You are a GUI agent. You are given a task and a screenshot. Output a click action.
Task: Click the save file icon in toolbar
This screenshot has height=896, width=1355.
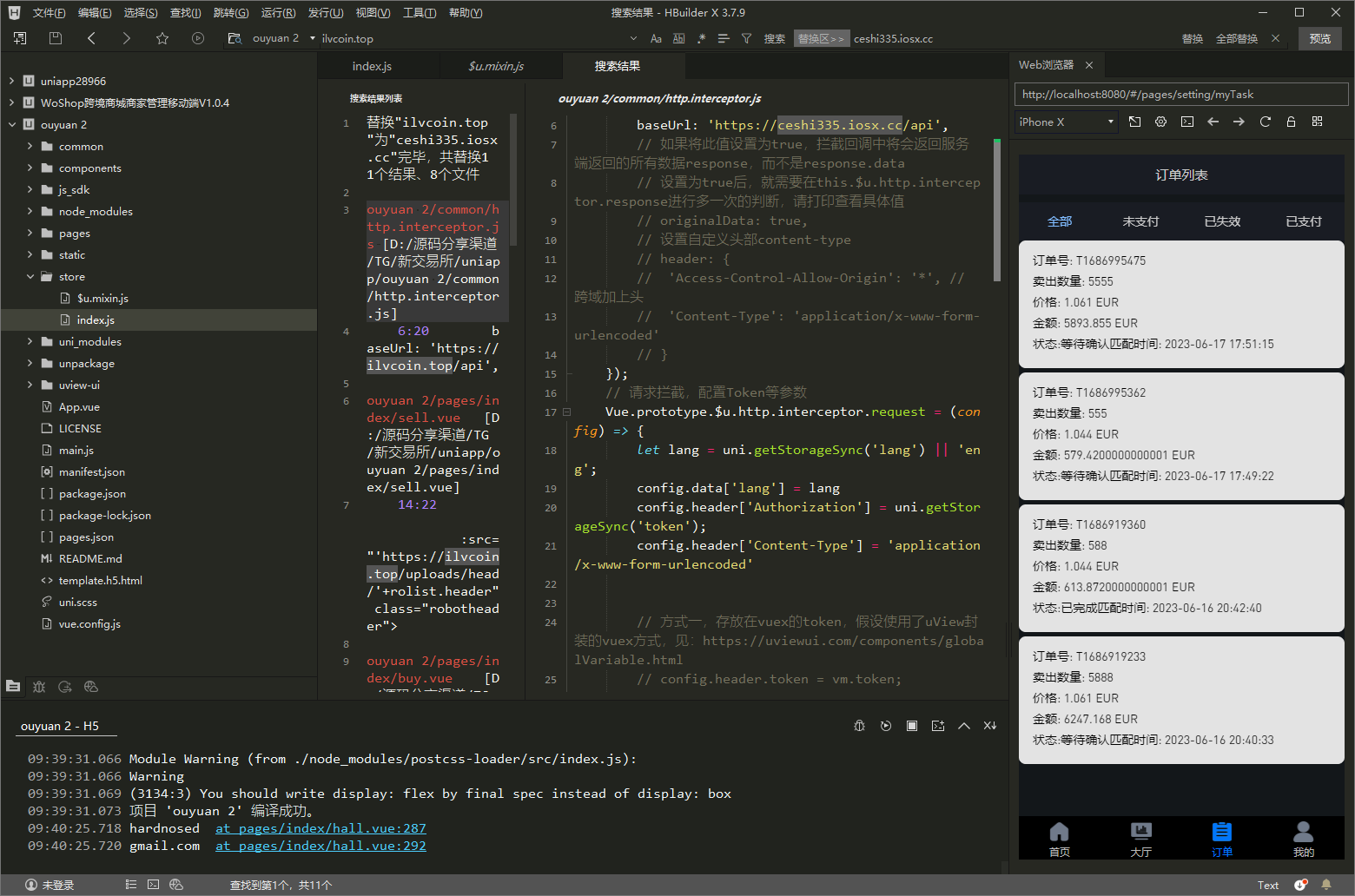pyautogui.click(x=56, y=38)
